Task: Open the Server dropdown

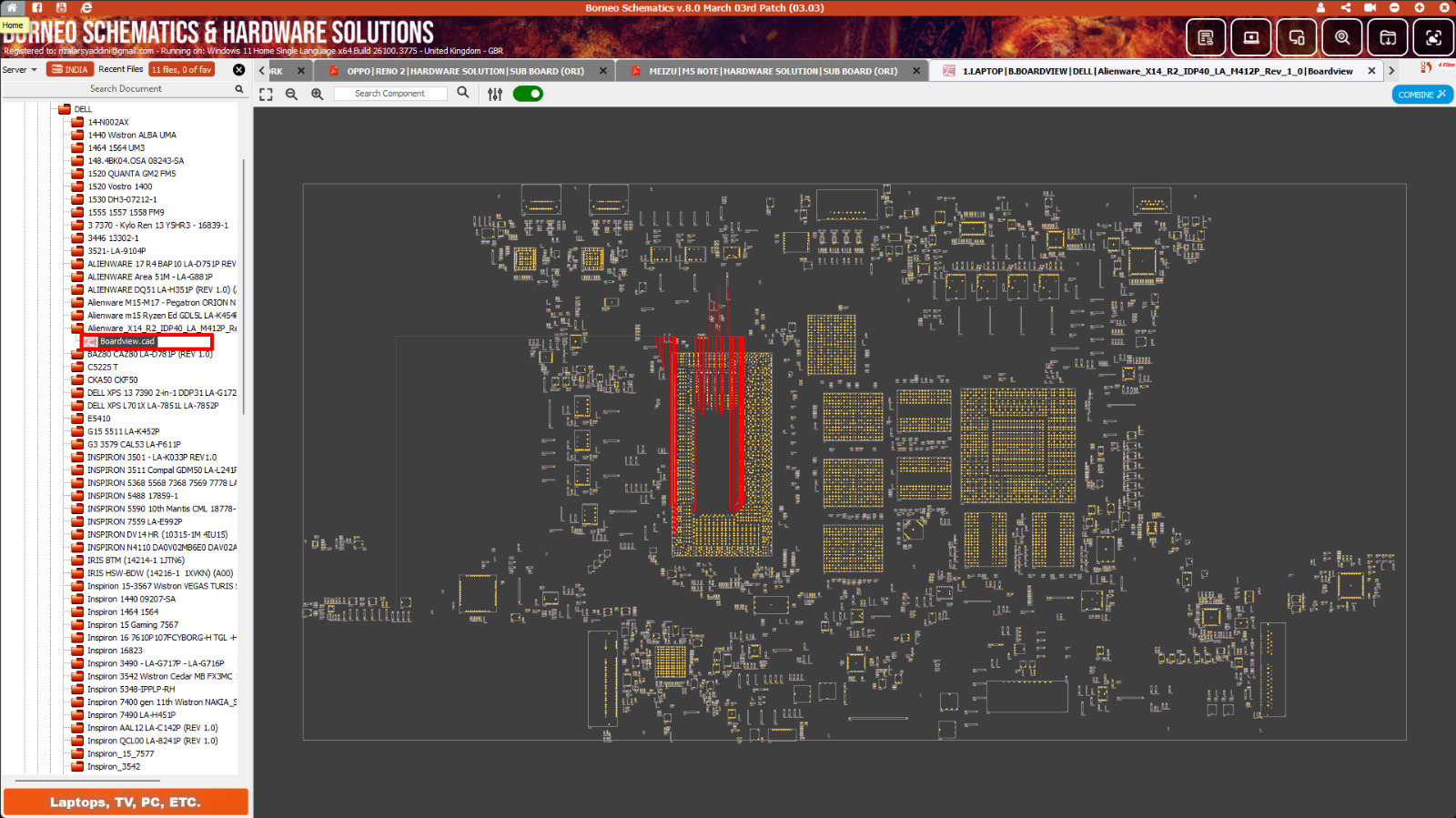Action: point(19,69)
